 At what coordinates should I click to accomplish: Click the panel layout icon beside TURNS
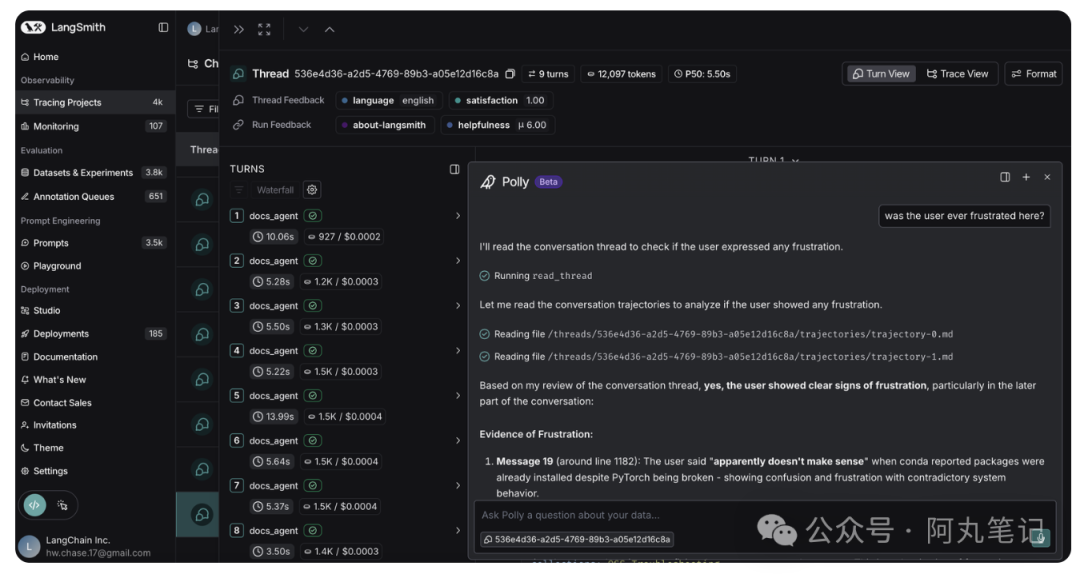[454, 169]
